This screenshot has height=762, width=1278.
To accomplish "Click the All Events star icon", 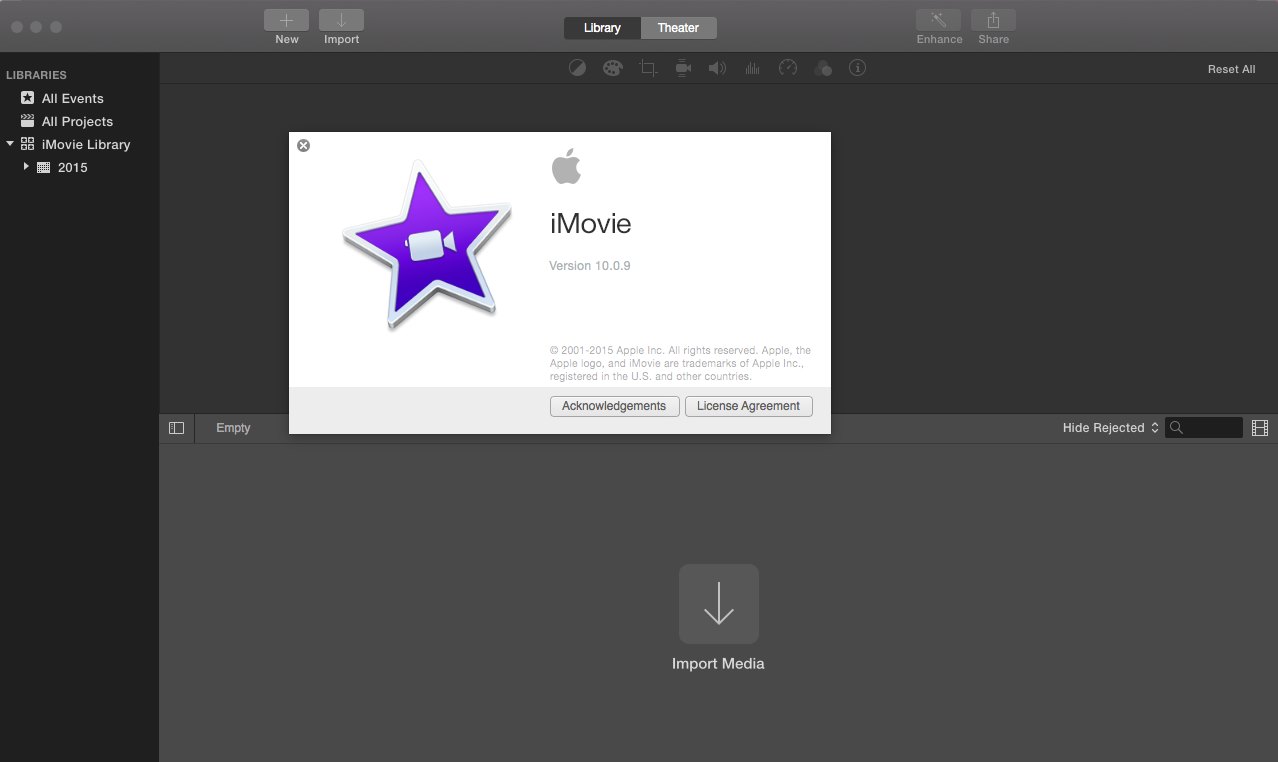I will pyautogui.click(x=27, y=98).
